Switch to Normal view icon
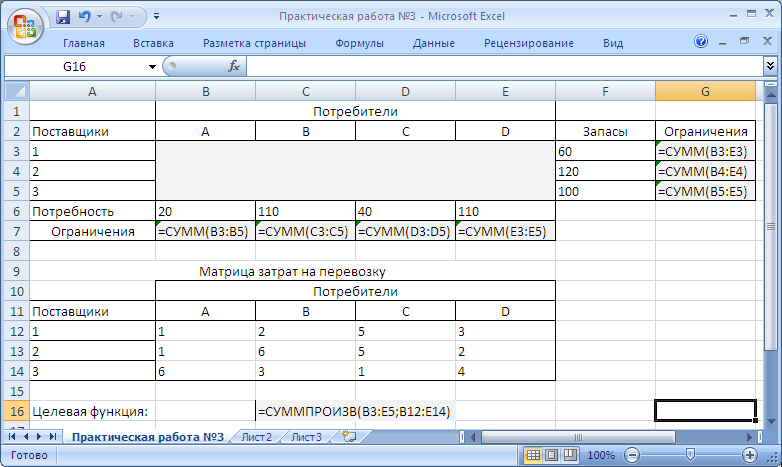This screenshot has width=782, height=467. pos(533,455)
